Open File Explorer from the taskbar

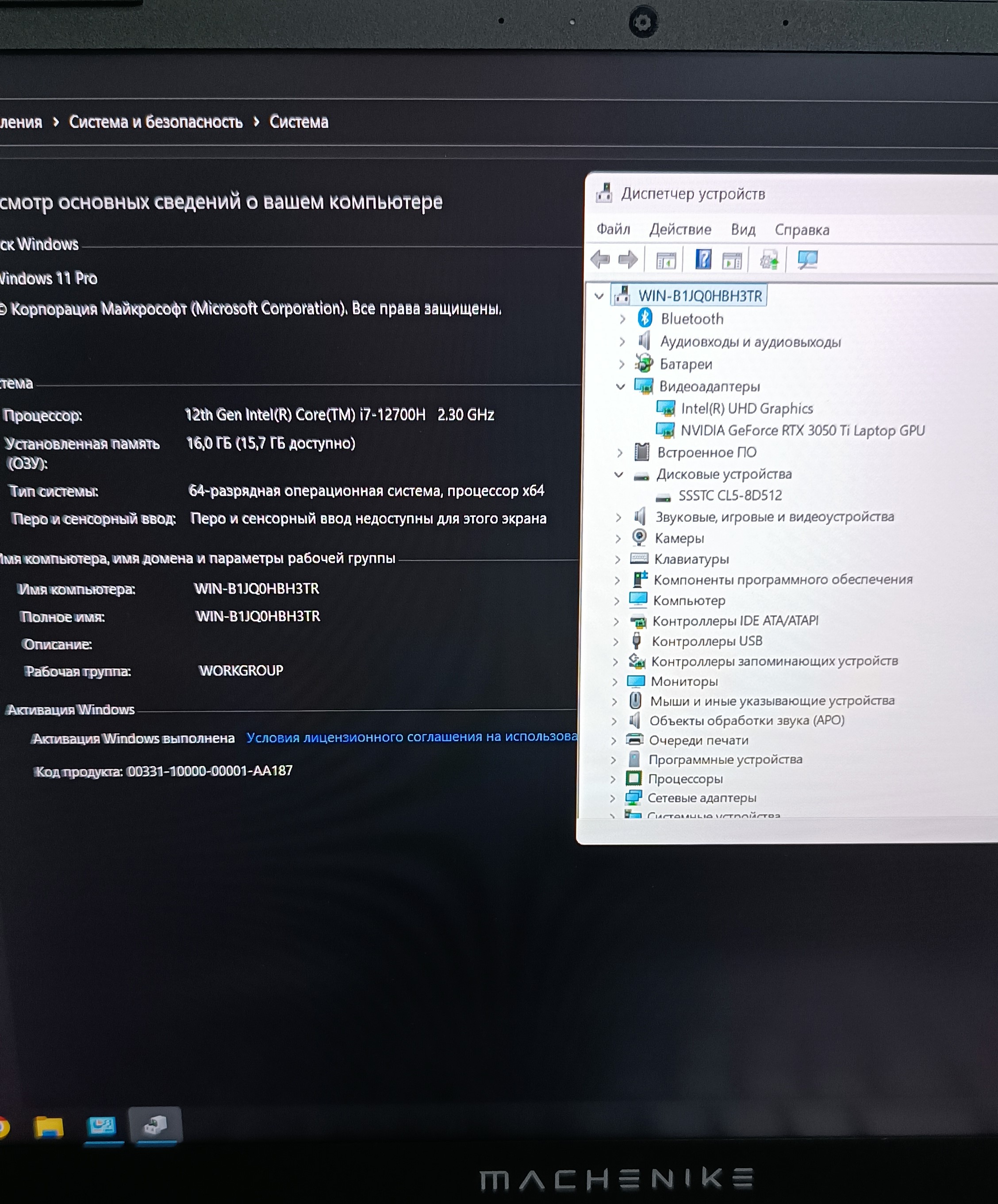49,1127
